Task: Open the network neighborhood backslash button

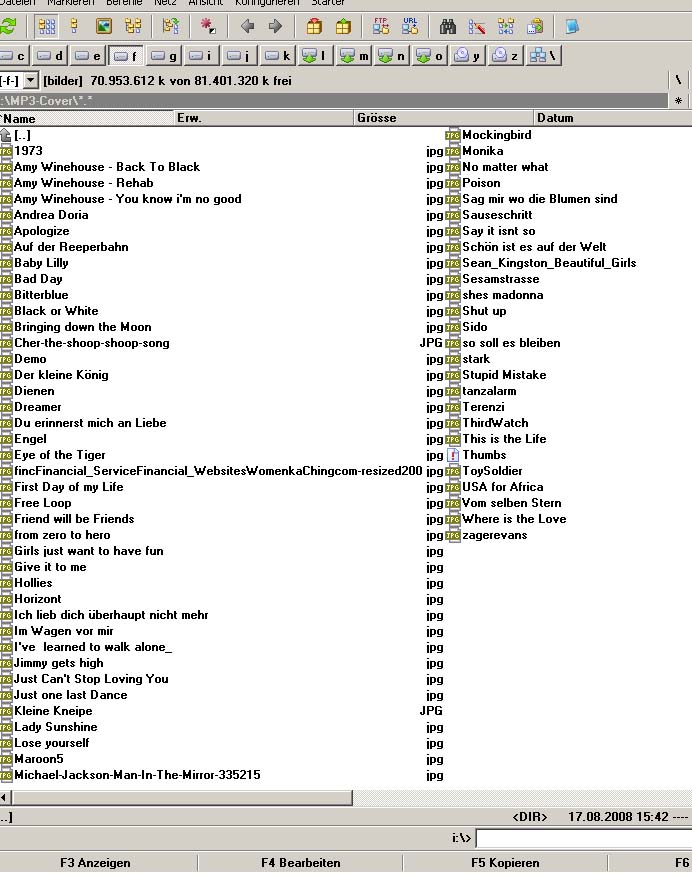Action: (543, 56)
